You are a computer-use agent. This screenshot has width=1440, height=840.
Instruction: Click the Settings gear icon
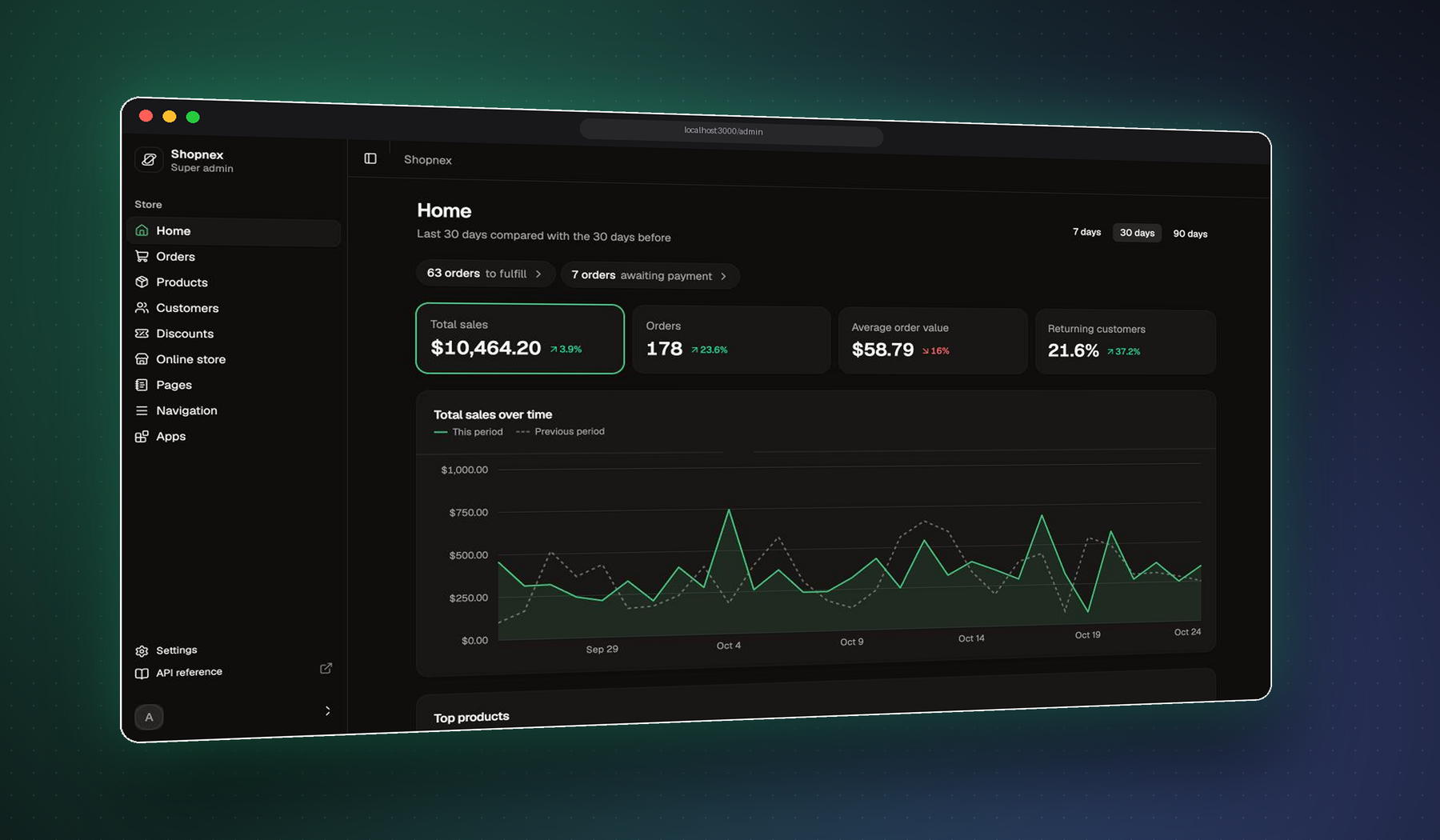pos(142,650)
